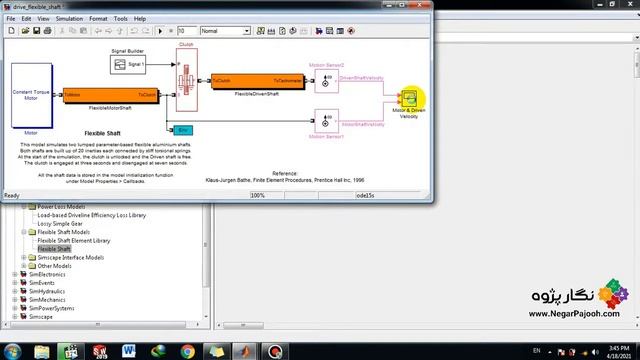Open the View menu
This screenshot has height=360, width=640.
point(43,19)
